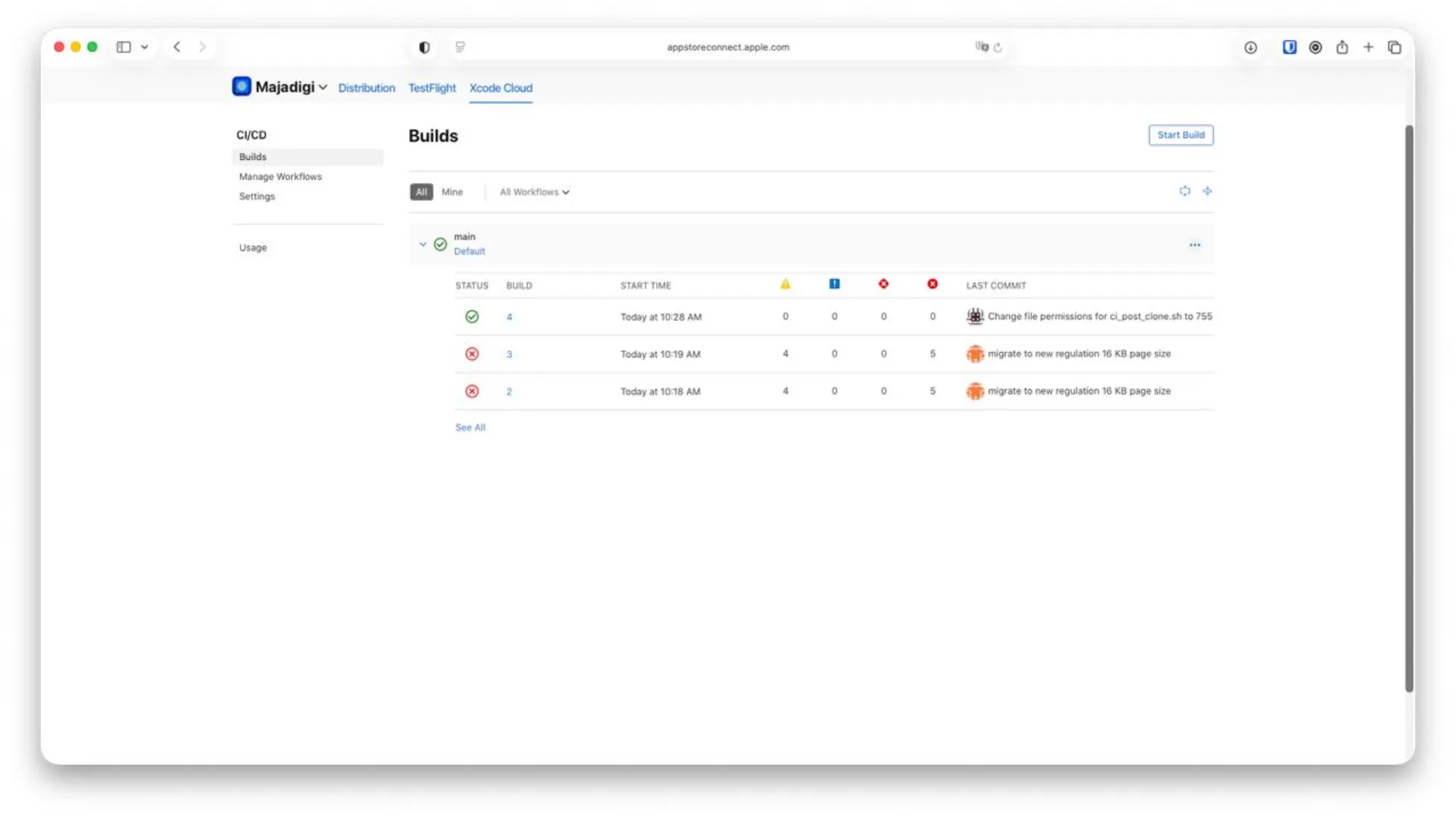Click the page vertical scrollbar
Screen dimensions: 1456x819
1409,409
